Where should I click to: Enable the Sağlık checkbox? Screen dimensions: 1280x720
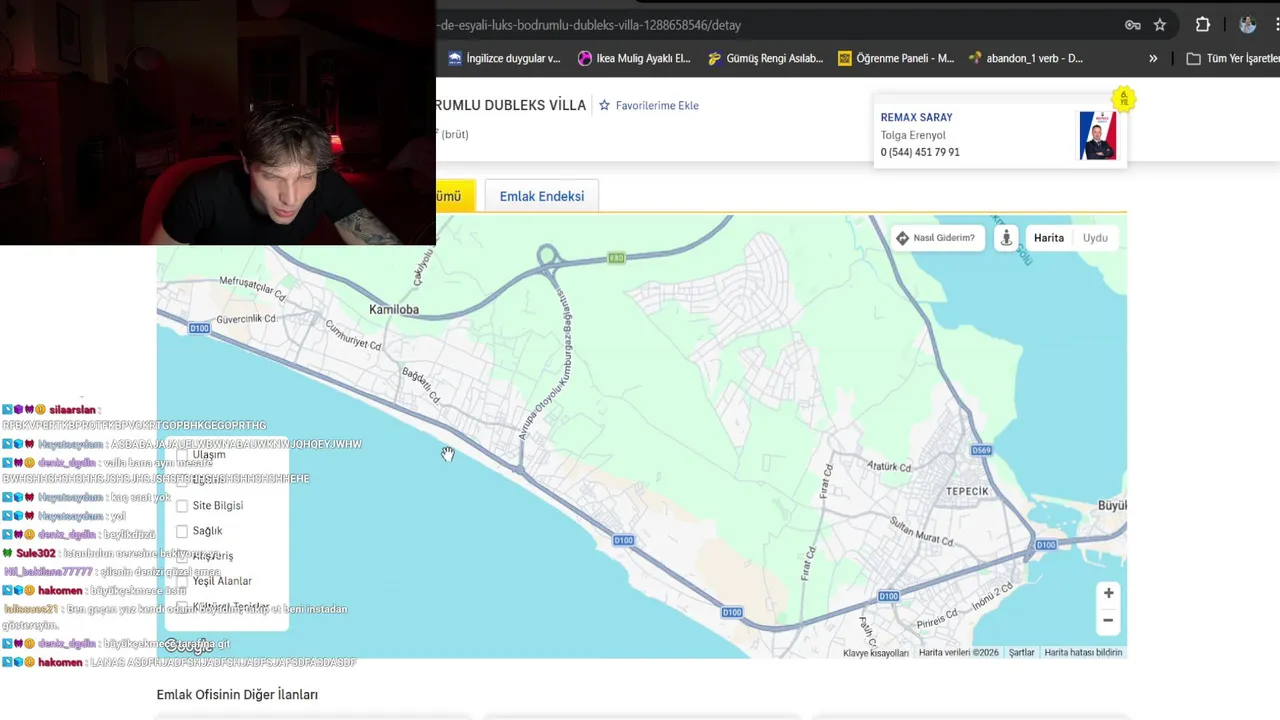pos(182,531)
